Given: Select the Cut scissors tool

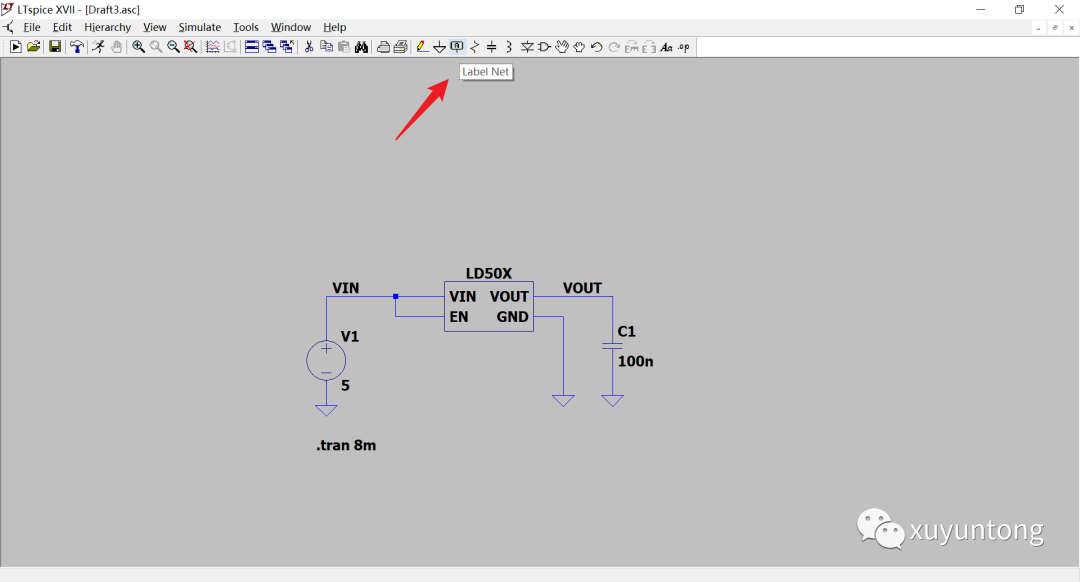Looking at the screenshot, I should click(309, 47).
